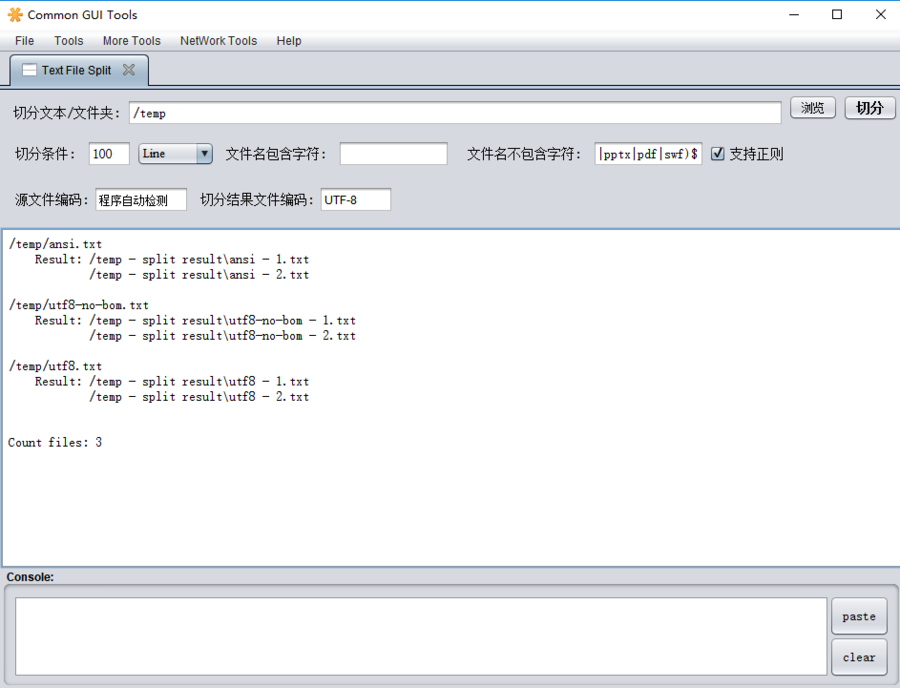This screenshot has width=900, height=688.
Task: Open the NetWork Tools menu
Action: 218,41
